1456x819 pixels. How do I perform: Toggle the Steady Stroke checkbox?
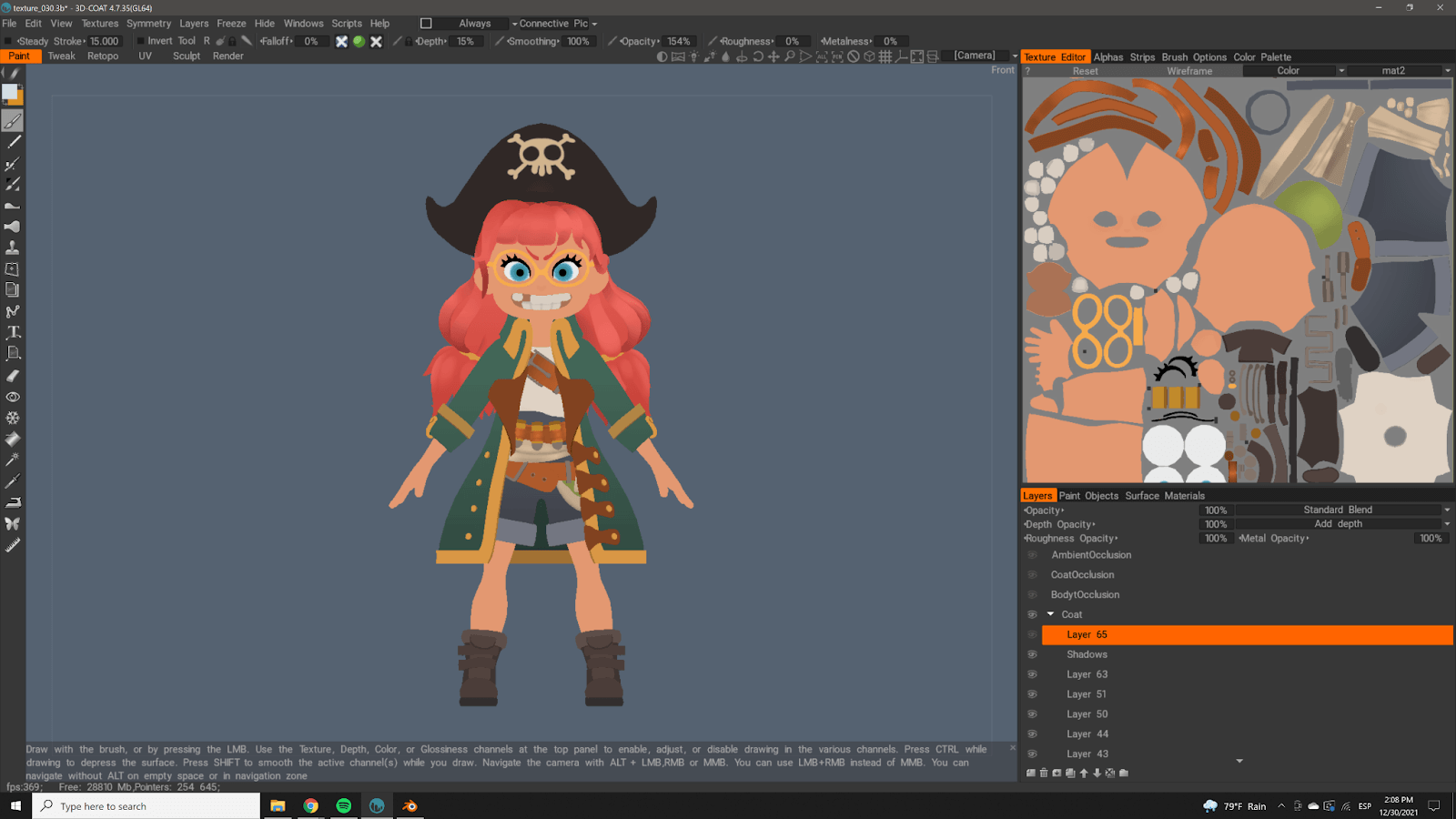click(8, 41)
